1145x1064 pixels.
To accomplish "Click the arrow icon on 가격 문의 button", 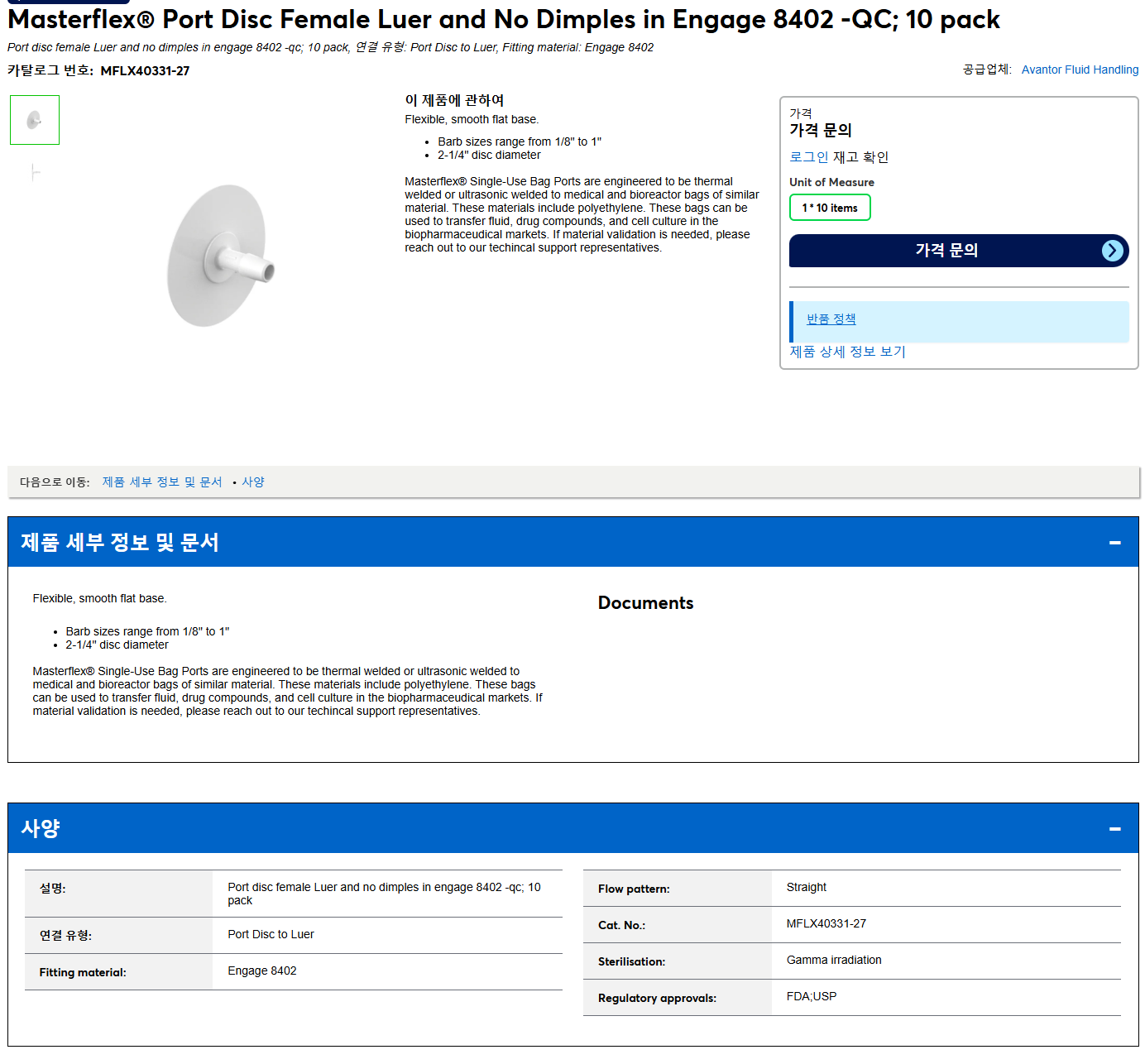I will [x=1113, y=251].
